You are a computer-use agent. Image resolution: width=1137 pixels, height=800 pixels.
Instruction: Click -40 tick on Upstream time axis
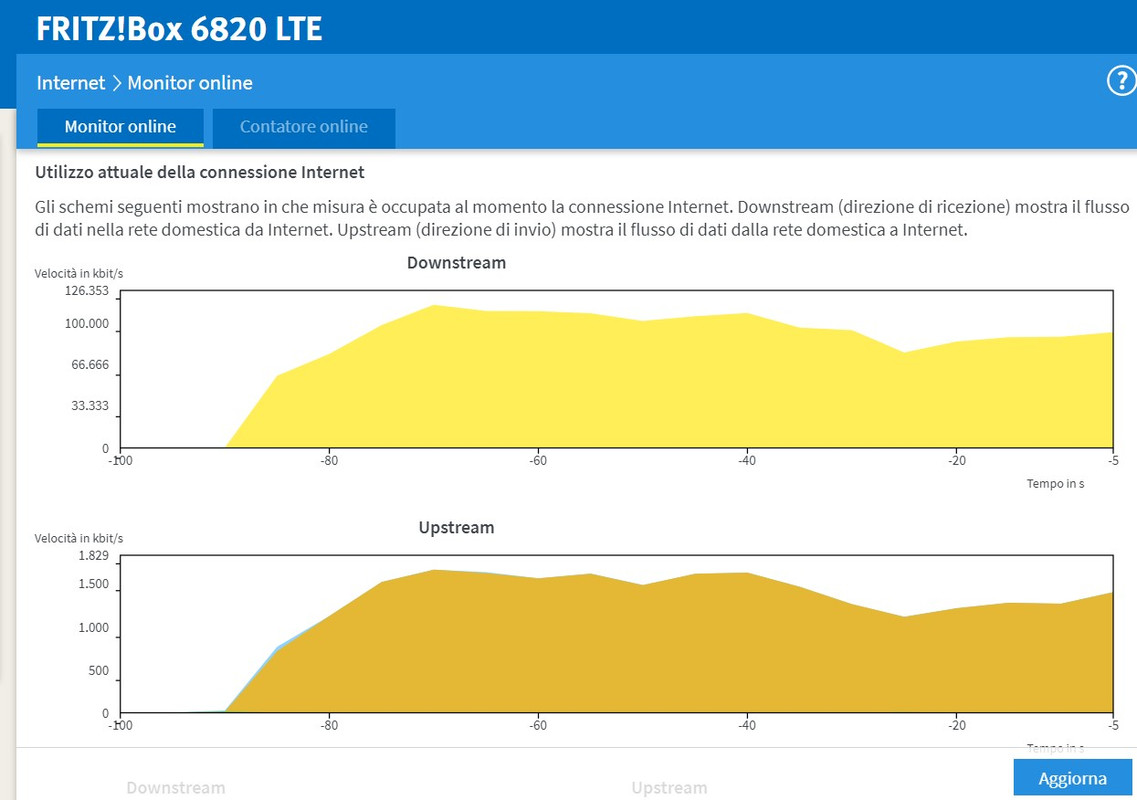click(747, 725)
